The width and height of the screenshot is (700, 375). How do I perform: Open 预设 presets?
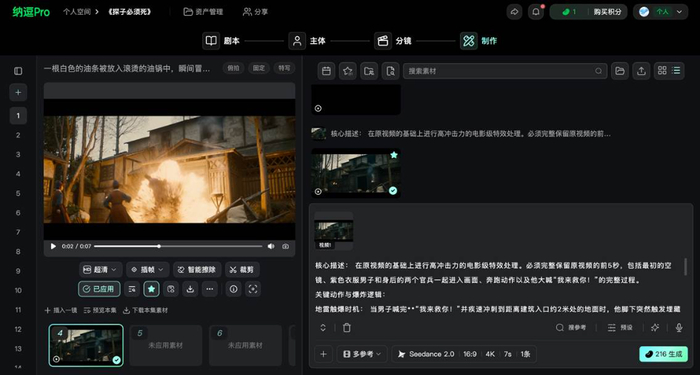pyautogui.click(x=620, y=328)
